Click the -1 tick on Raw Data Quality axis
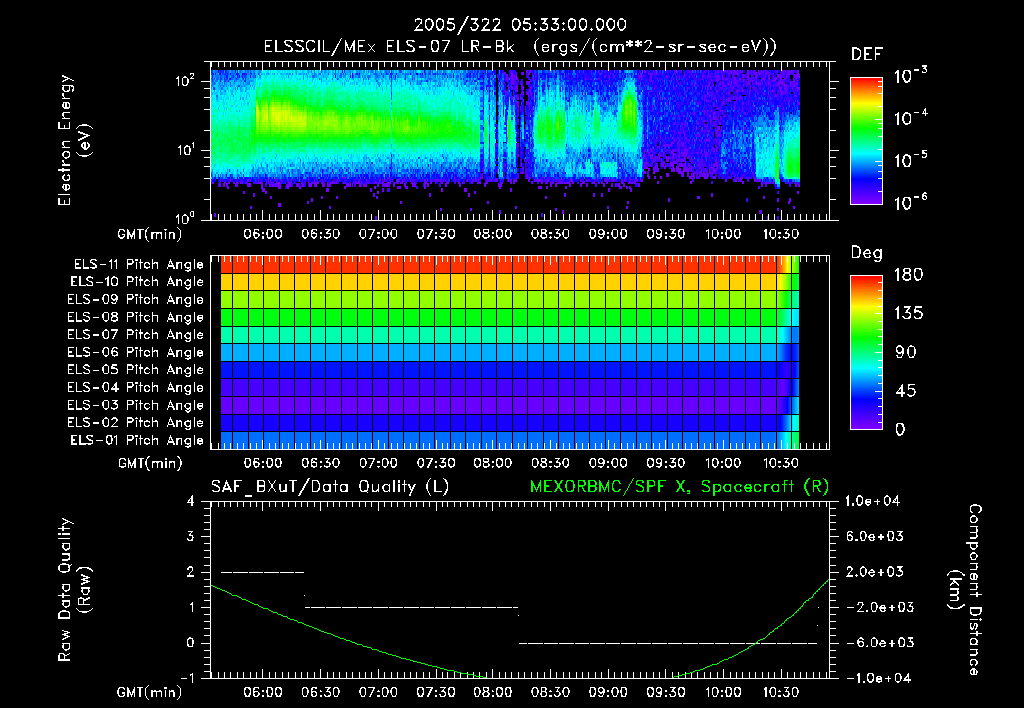 click(187, 678)
